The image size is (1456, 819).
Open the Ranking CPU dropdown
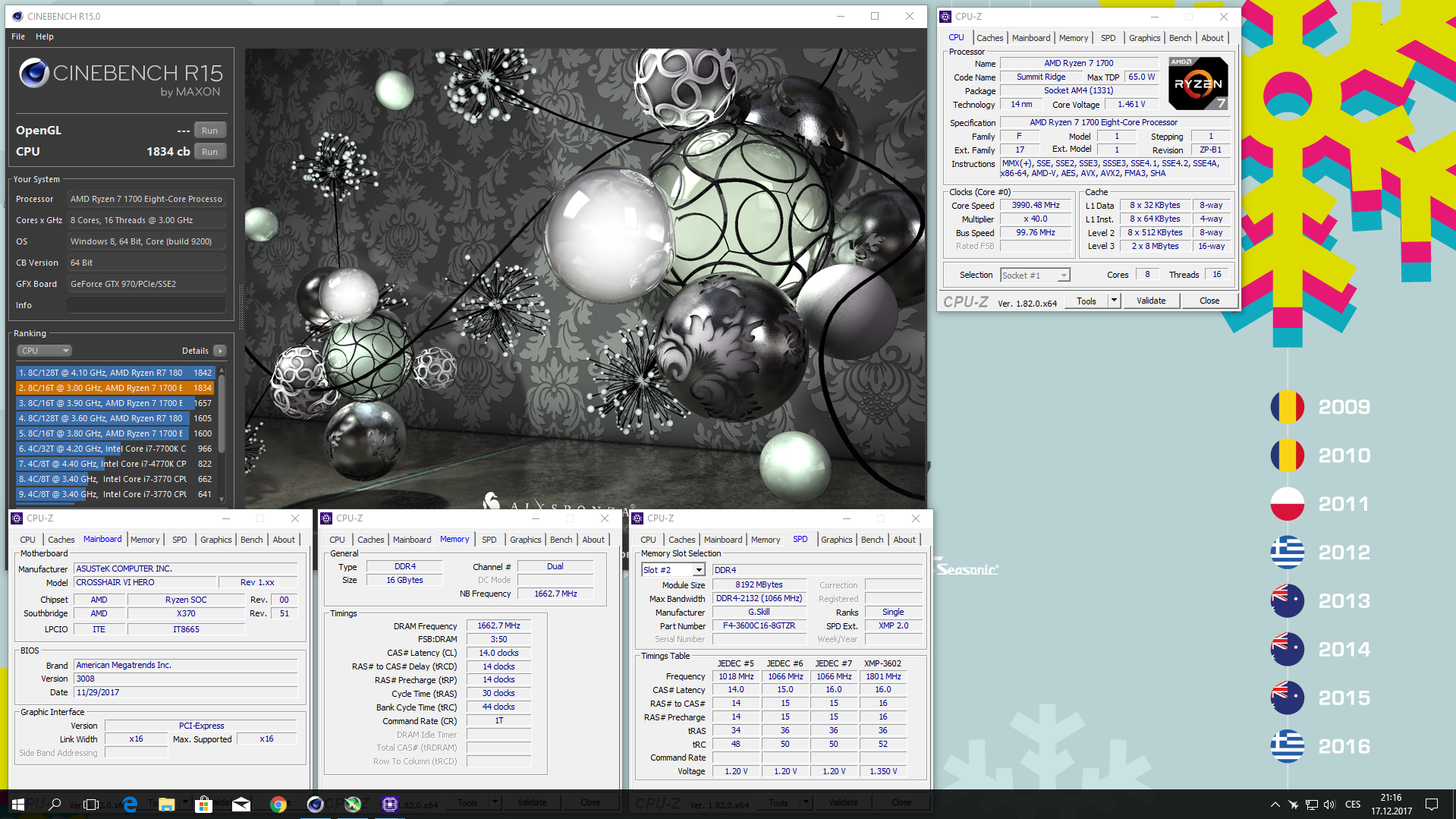point(44,351)
